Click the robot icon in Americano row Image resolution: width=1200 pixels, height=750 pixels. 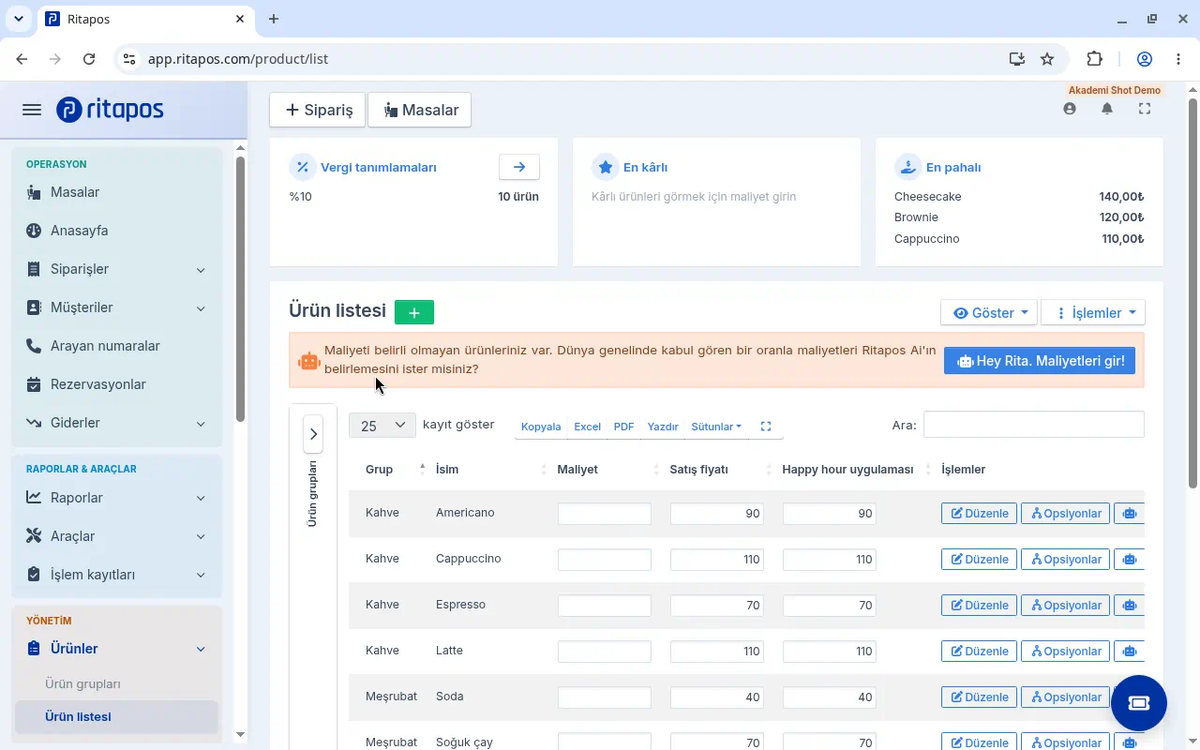tap(1129, 514)
